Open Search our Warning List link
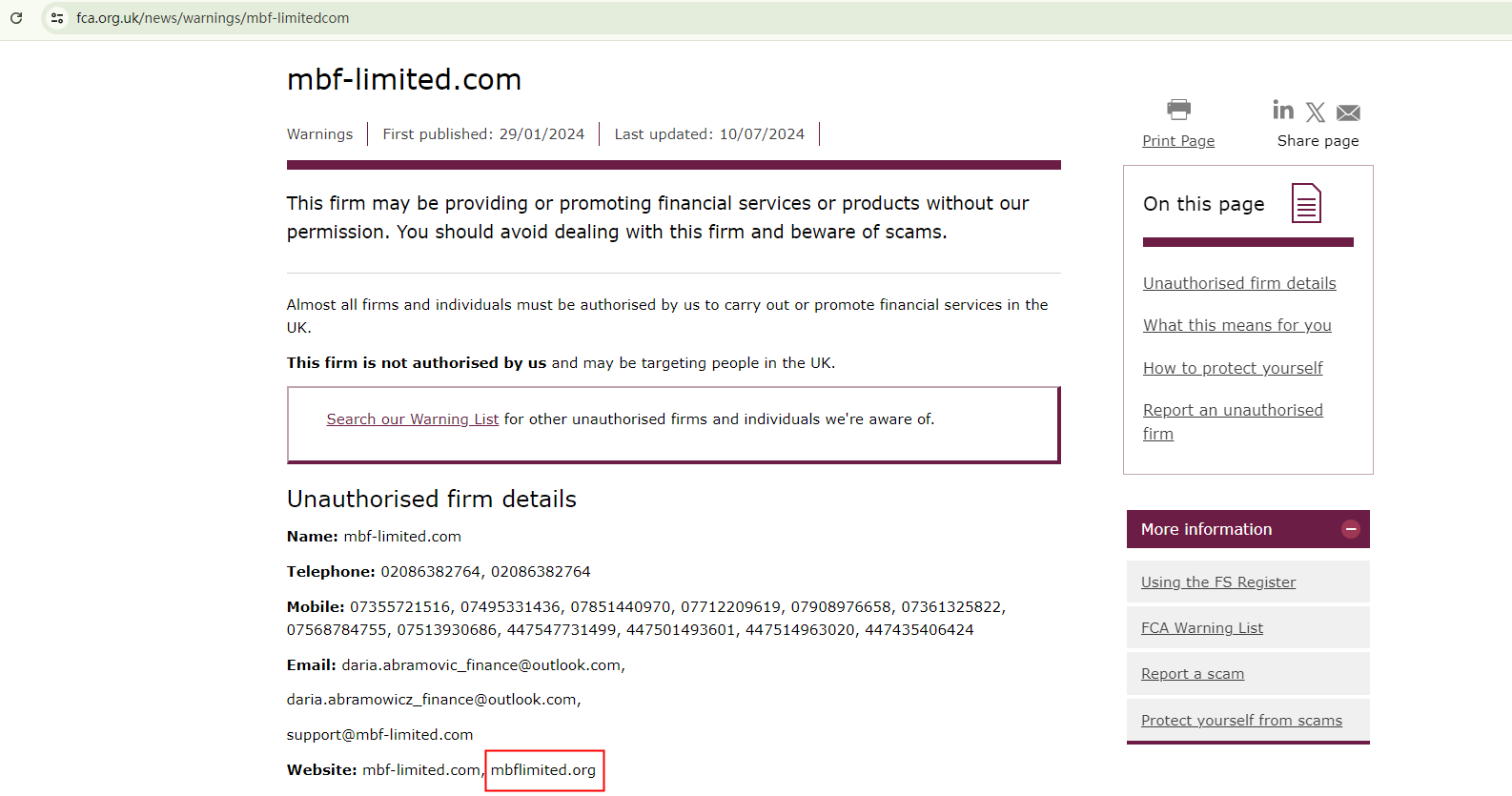This screenshot has height=796, width=1512. (x=412, y=419)
